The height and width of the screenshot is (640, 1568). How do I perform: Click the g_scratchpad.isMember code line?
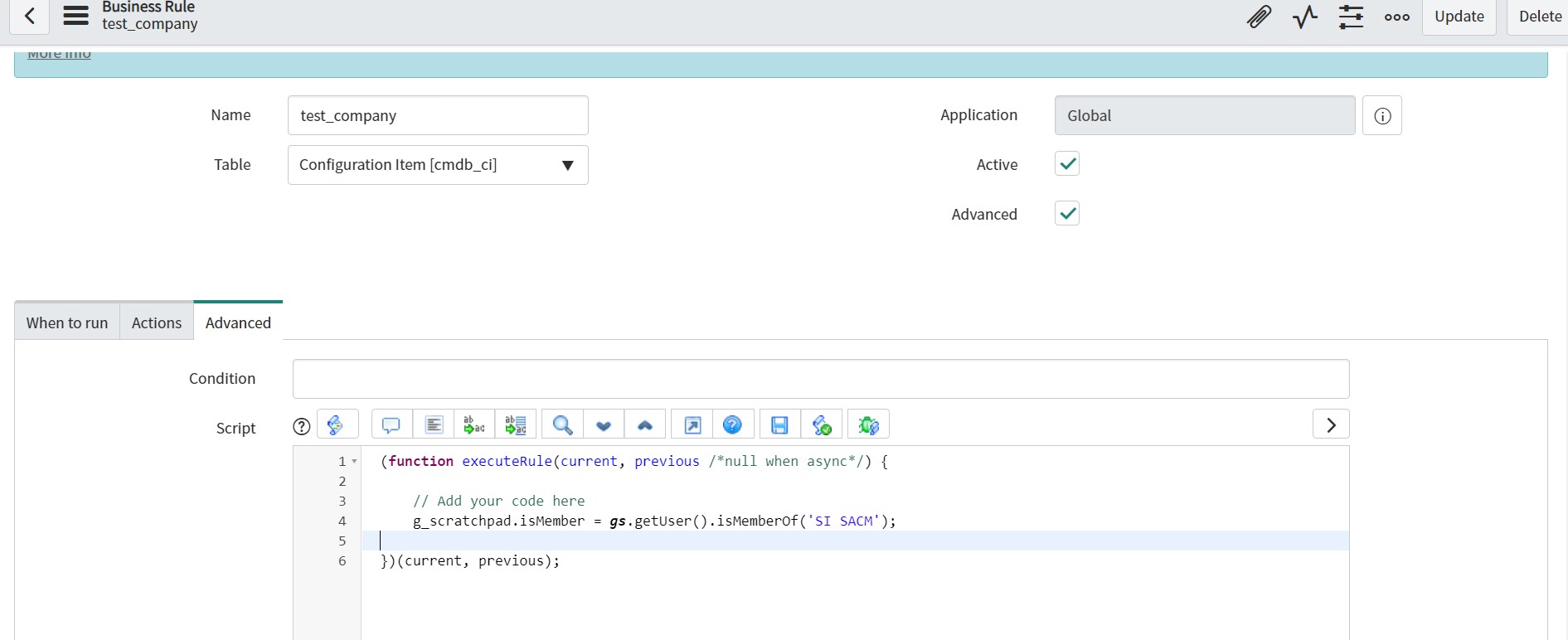[654, 521]
